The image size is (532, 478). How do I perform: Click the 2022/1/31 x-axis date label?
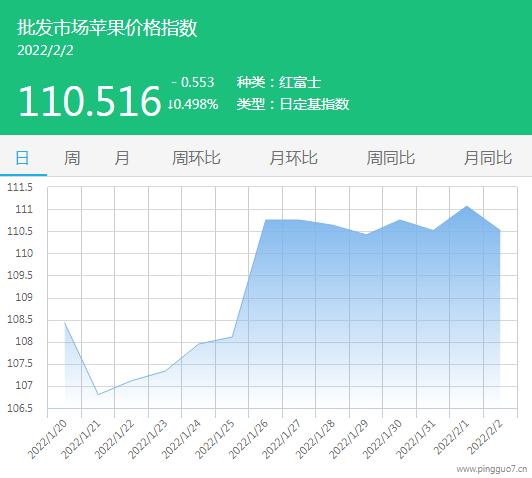click(x=416, y=439)
